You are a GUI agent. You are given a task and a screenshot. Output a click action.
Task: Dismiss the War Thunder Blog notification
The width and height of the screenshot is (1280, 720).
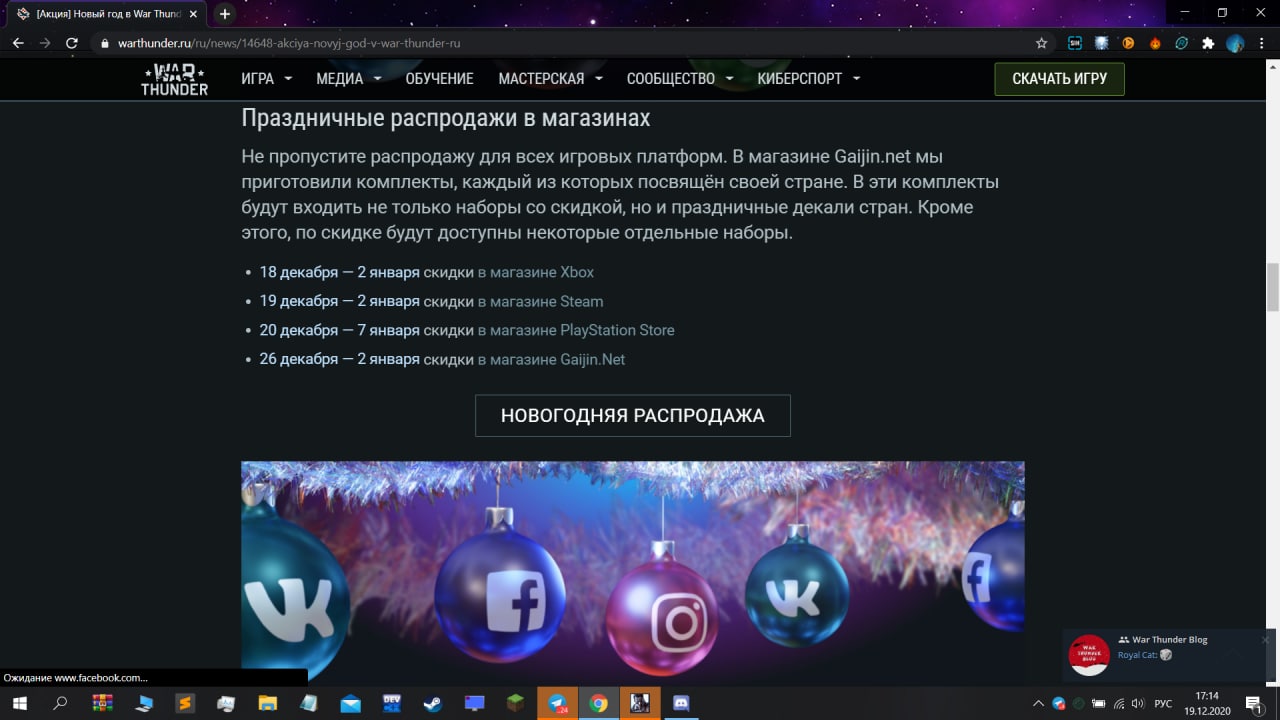pos(1265,640)
